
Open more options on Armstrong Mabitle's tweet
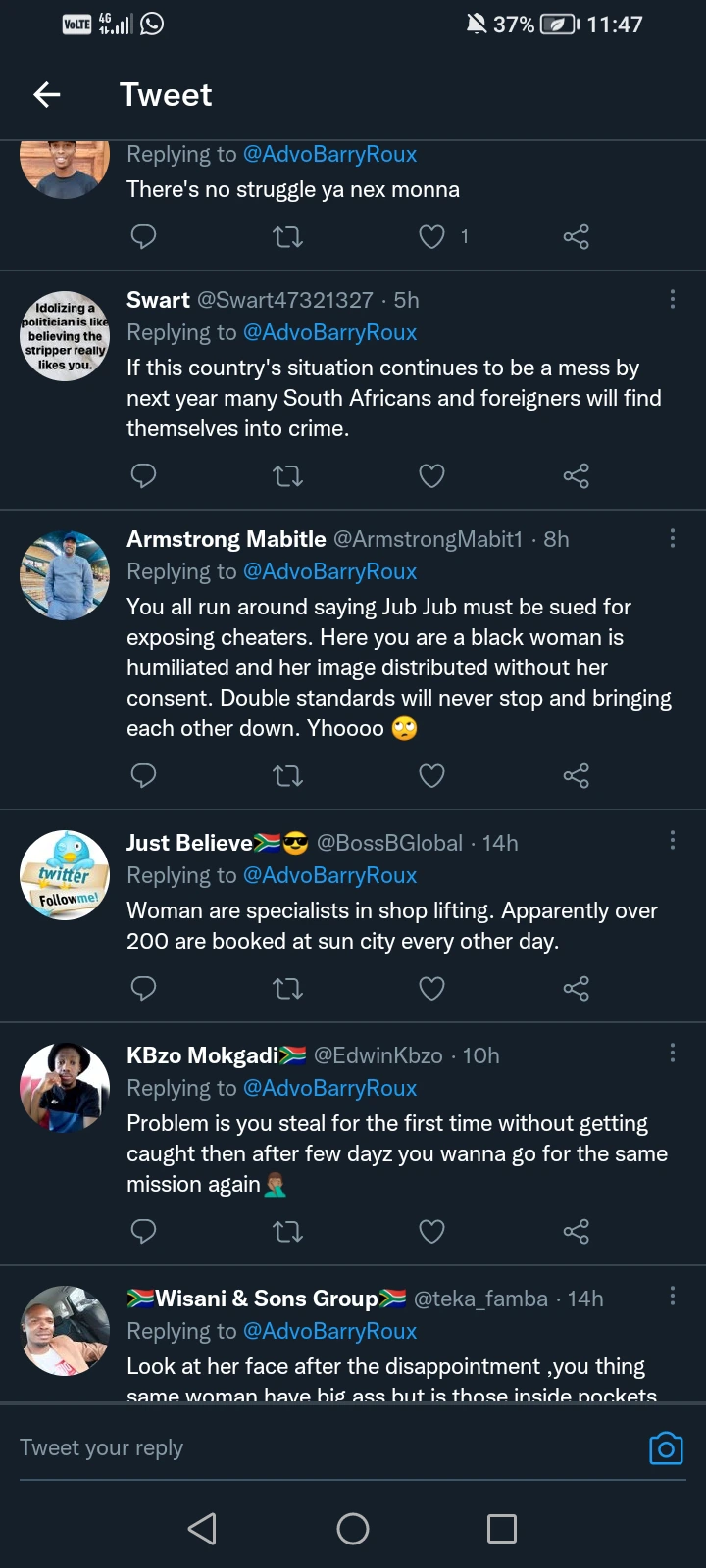point(672,538)
